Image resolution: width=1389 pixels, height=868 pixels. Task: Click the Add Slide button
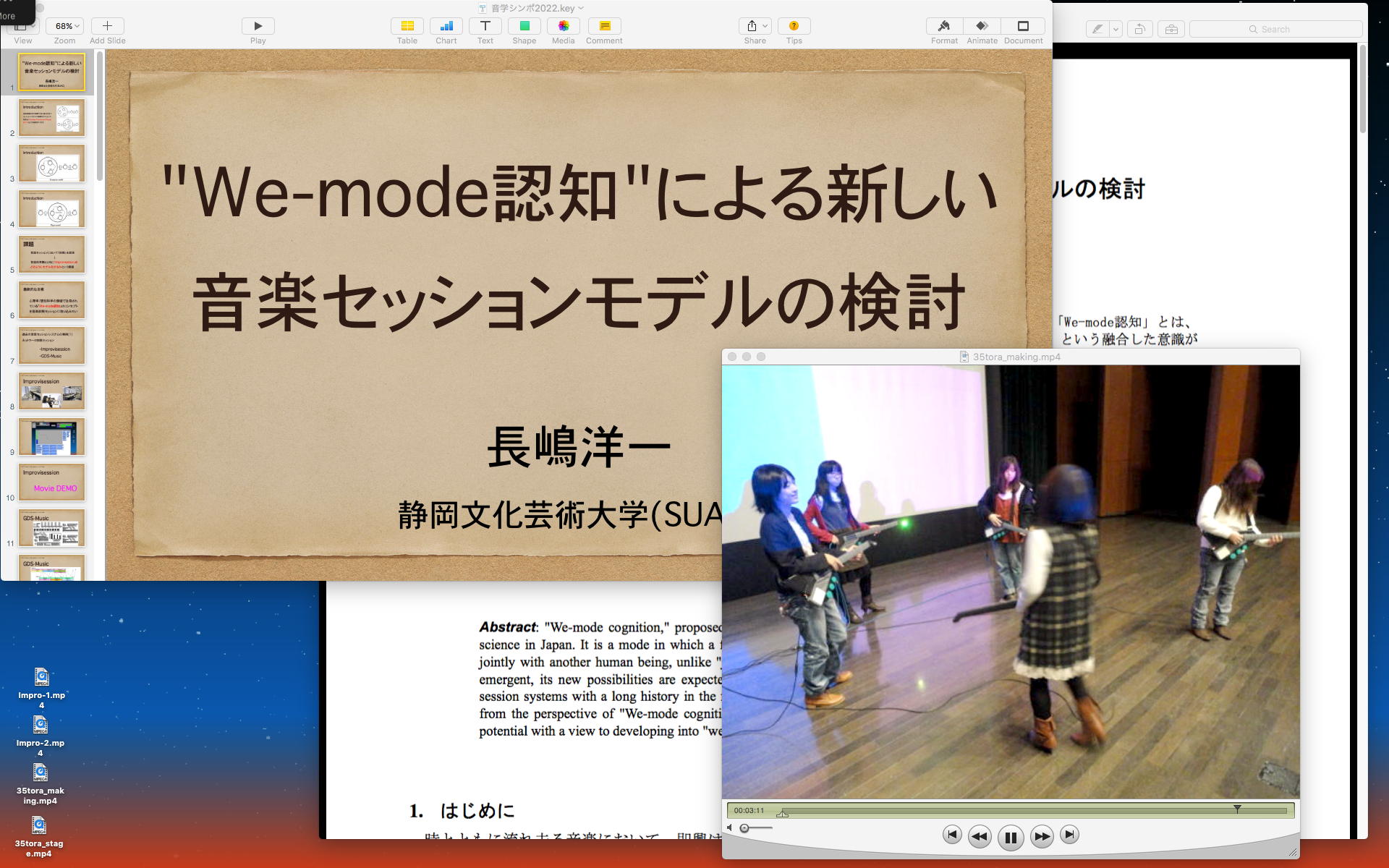[107, 27]
